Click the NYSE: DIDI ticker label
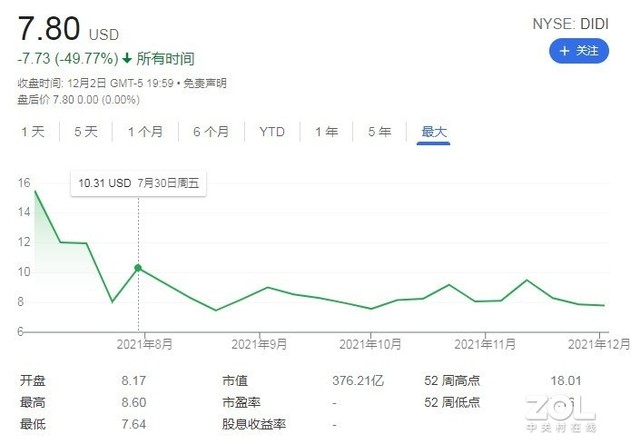 coord(571,24)
